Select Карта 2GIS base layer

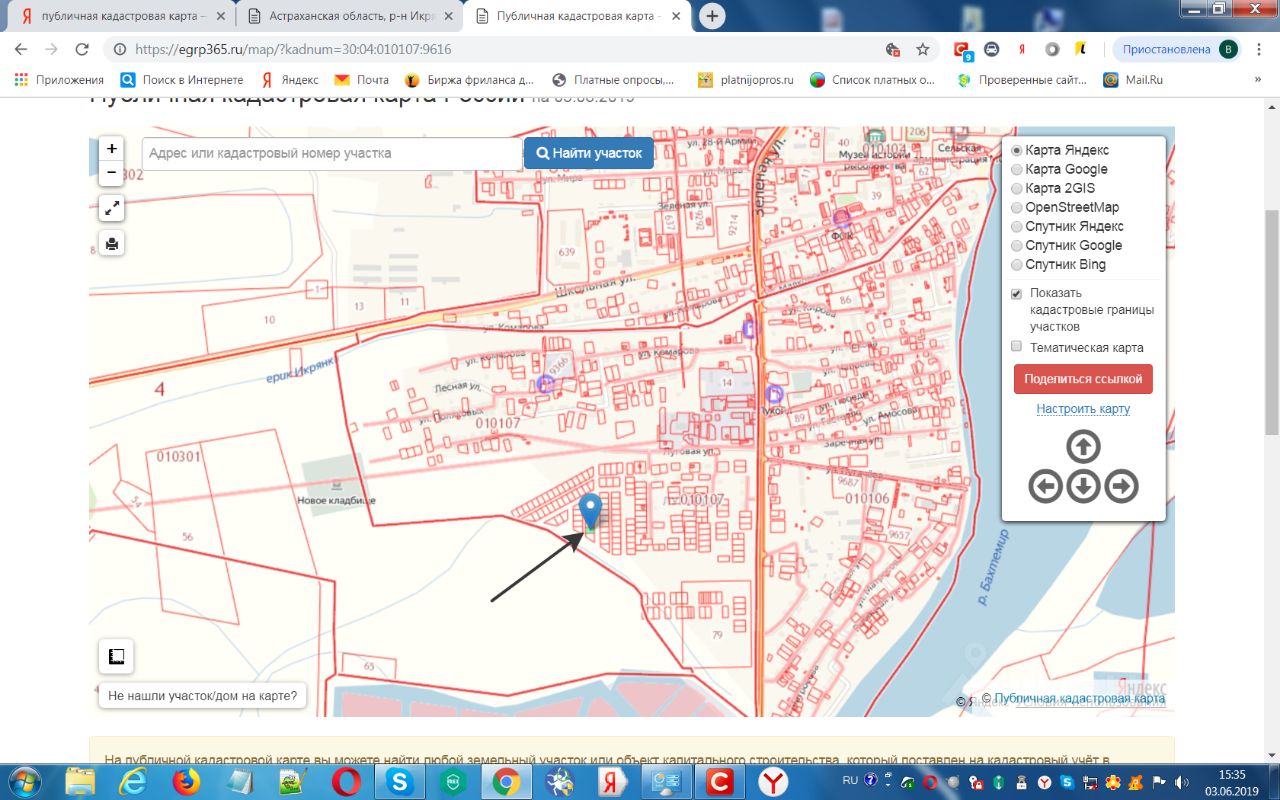click(1017, 188)
